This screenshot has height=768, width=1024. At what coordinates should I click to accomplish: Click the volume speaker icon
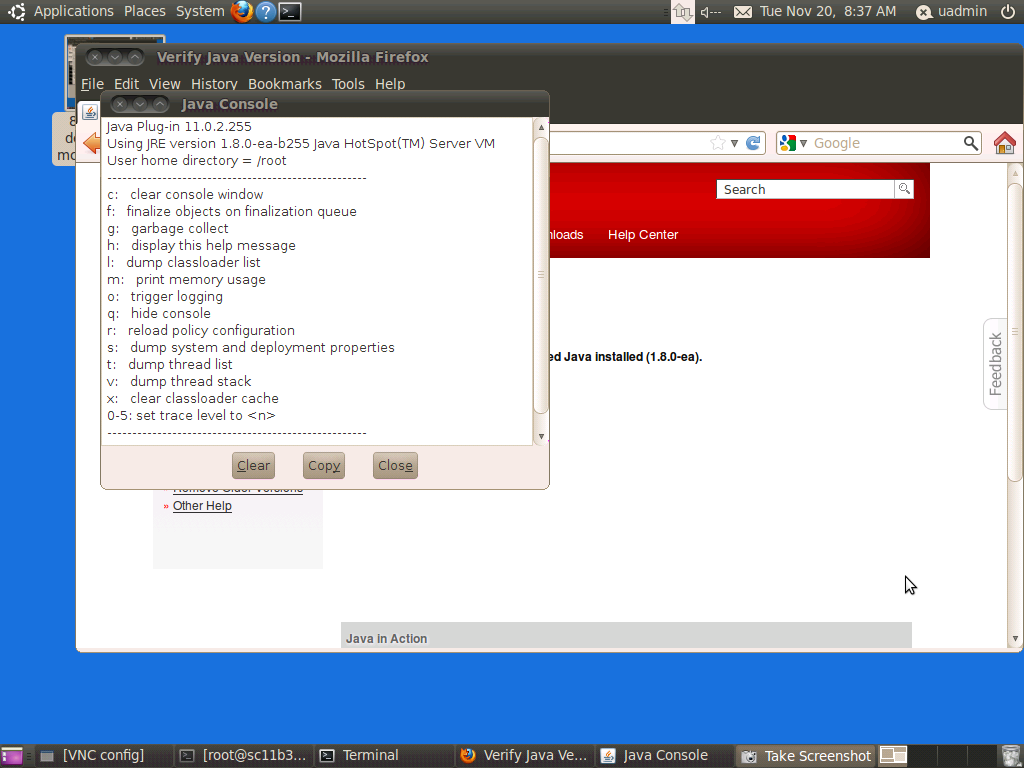[x=710, y=11]
